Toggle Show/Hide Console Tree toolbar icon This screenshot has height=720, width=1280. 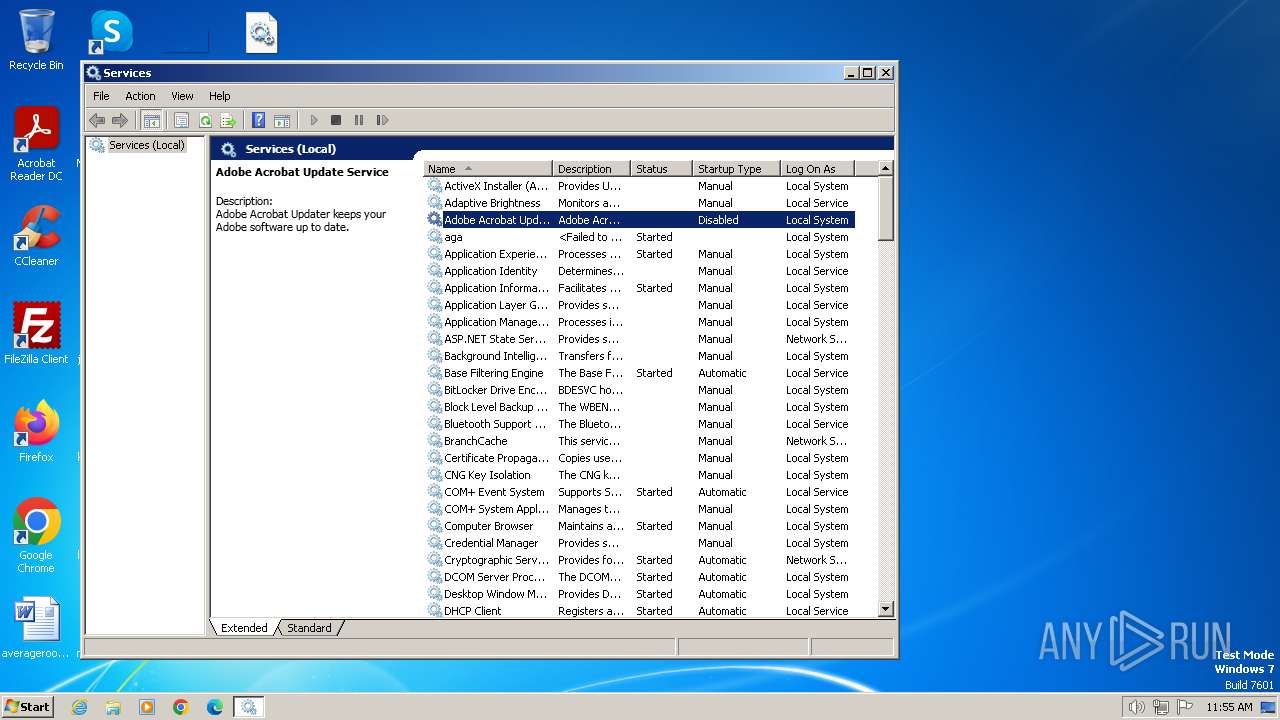152,120
